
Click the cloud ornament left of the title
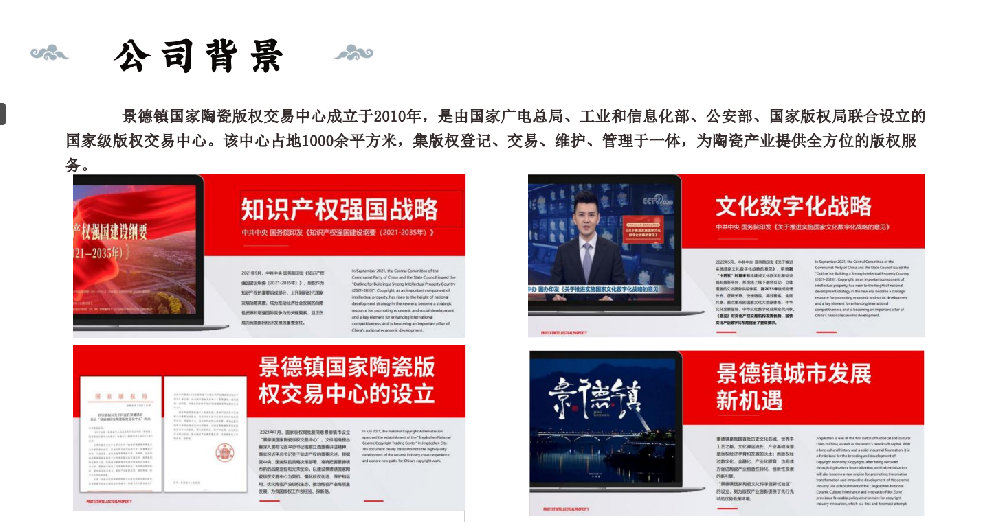[x=50, y=53]
